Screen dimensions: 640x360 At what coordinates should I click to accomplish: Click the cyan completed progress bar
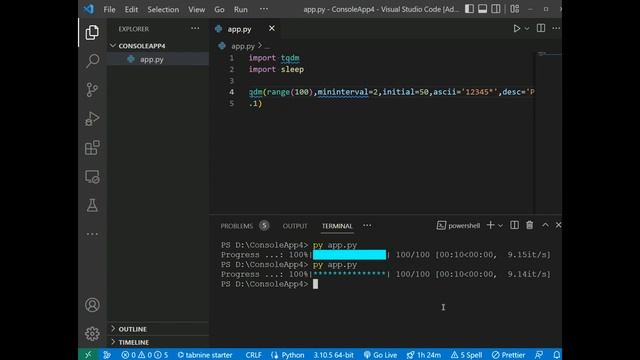pos(349,255)
